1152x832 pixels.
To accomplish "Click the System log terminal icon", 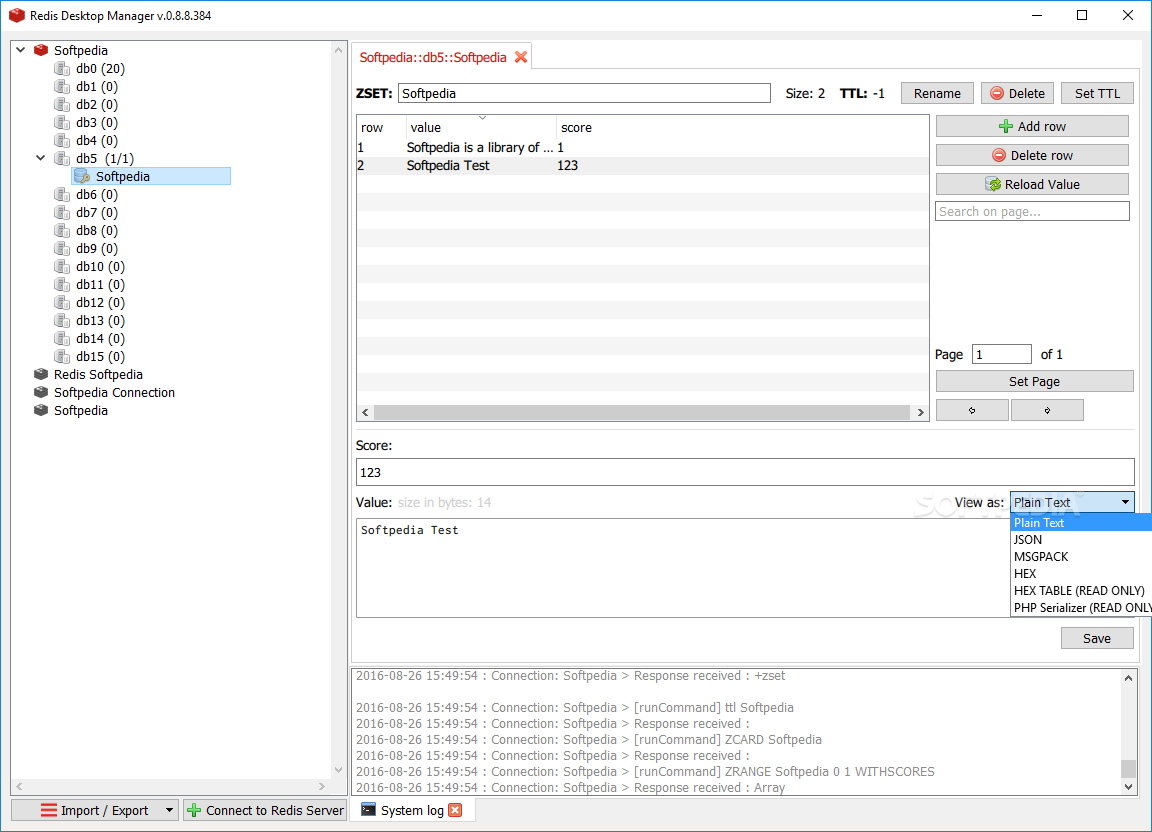I will click(x=368, y=809).
